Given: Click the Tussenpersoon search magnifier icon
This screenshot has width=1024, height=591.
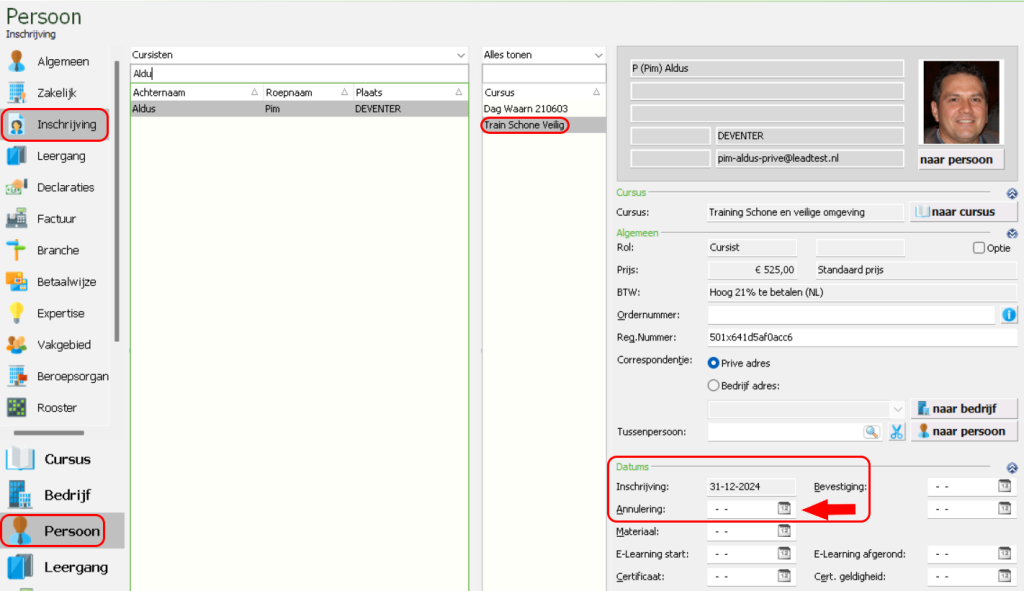Looking at the screenshot, I should click(x=871, y=432).
